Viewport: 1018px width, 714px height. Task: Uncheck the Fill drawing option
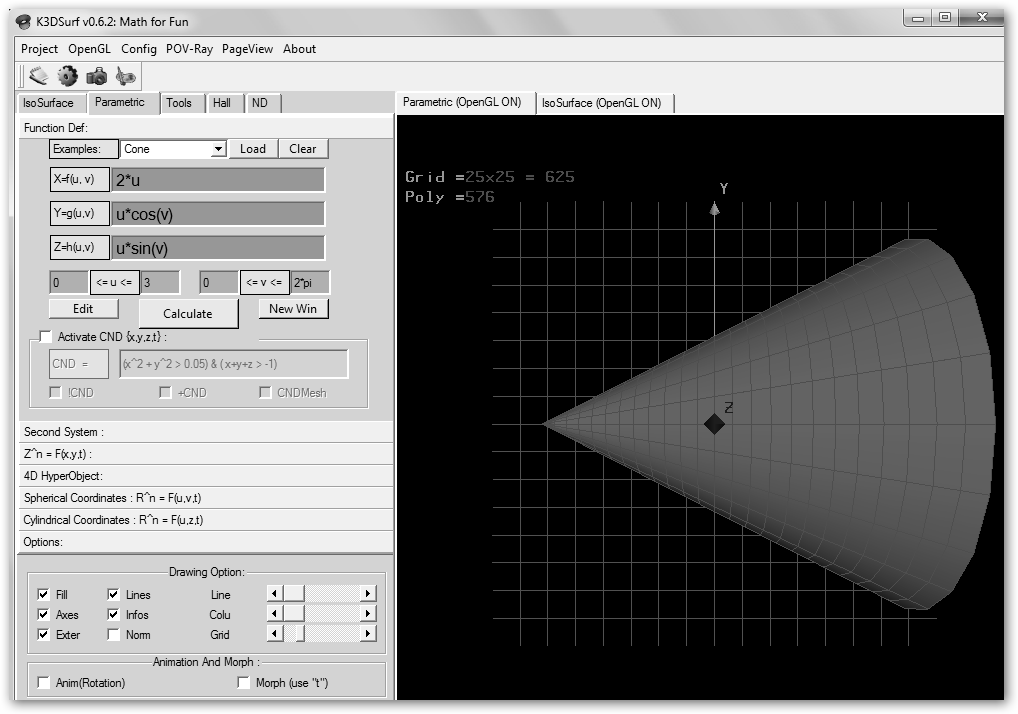coord(43,595)
